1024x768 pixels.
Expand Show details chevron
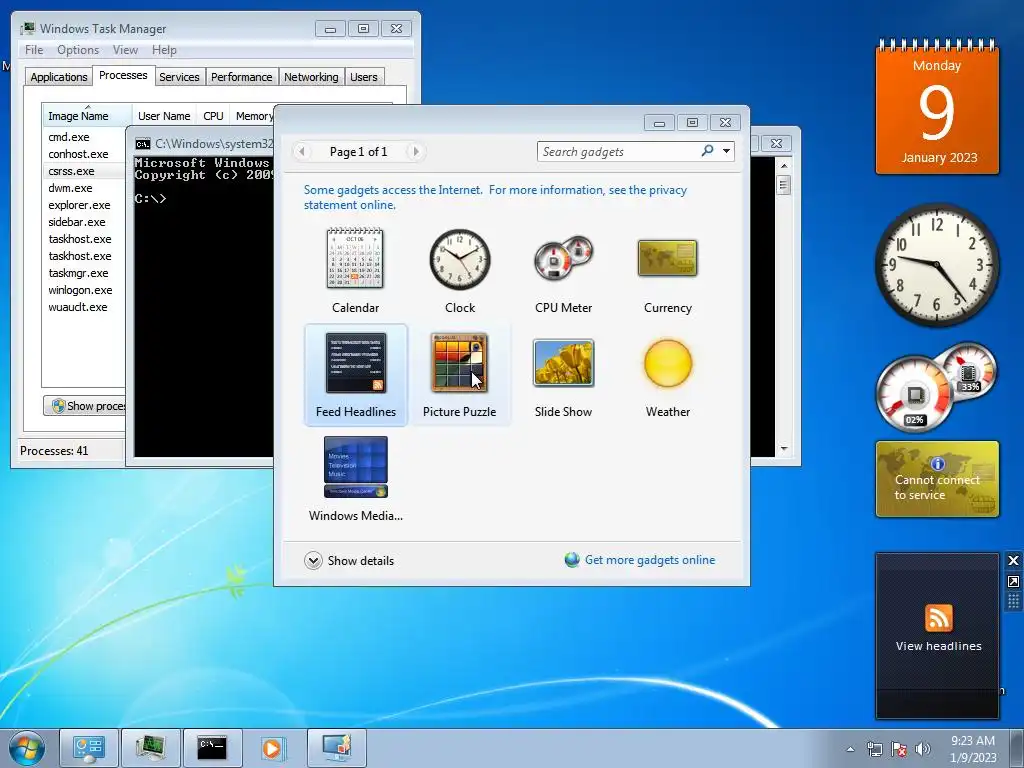pos(313,560)
